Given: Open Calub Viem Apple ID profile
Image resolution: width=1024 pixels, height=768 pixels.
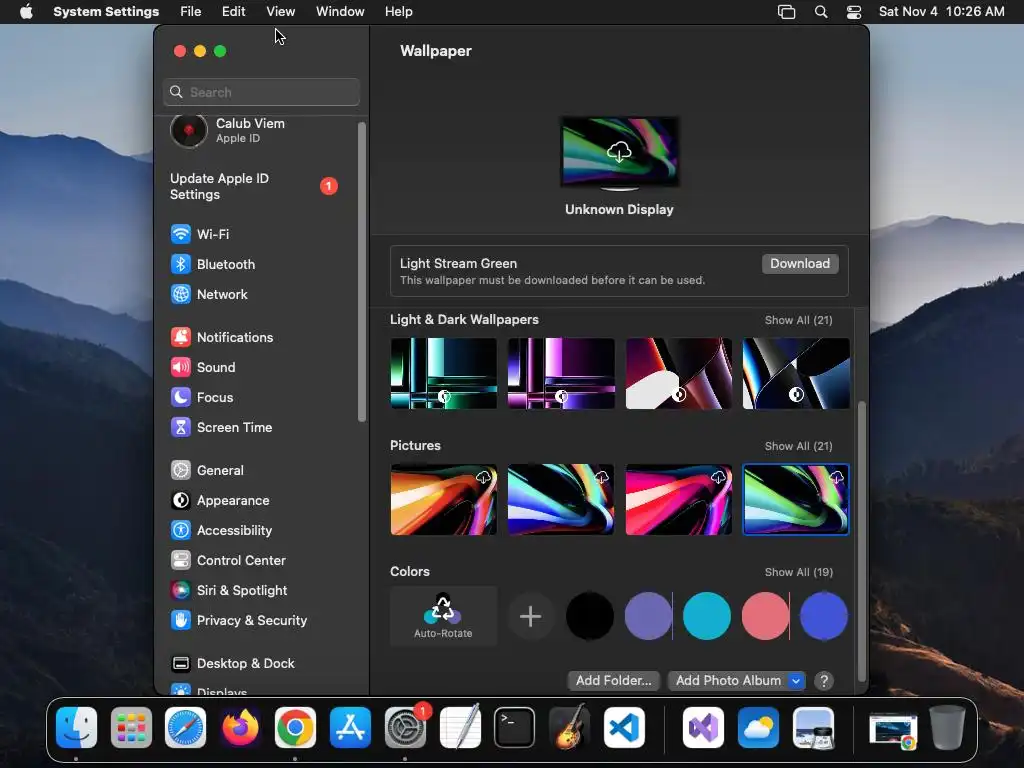Looking at the screenshot, I should [x=227, y=130].
